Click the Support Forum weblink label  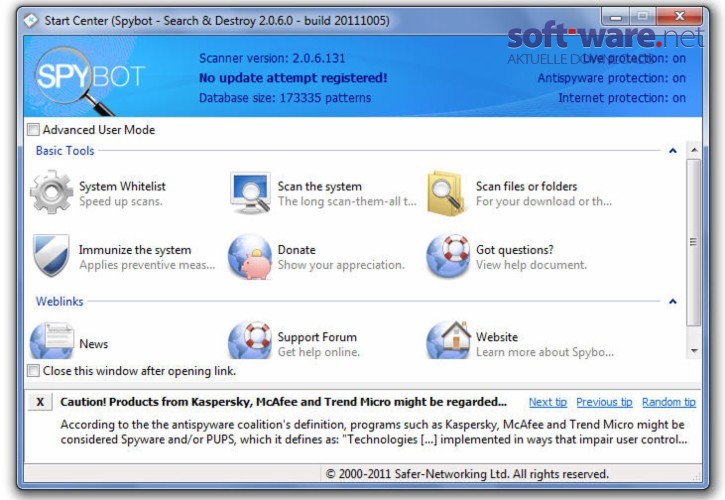click(x=317, y=337)
